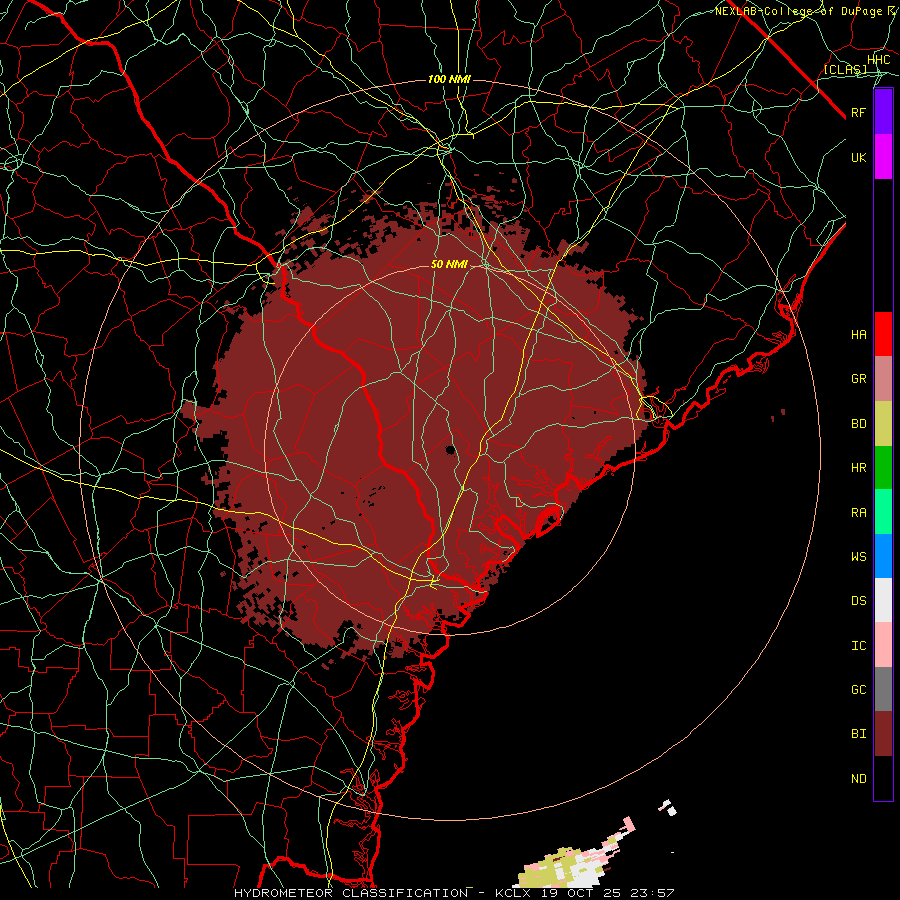Click the HA legend label

click(859, 334)
